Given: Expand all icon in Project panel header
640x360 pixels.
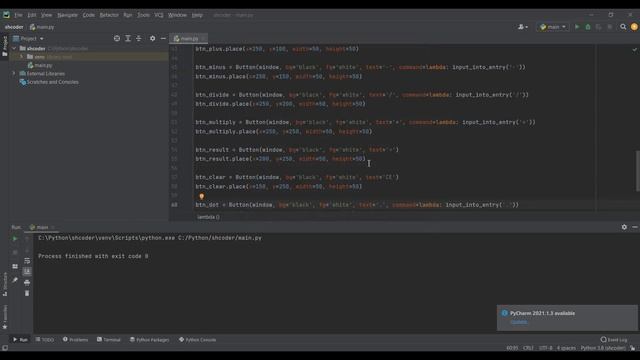Looking at the screenshot, I should tap(128, 38).
